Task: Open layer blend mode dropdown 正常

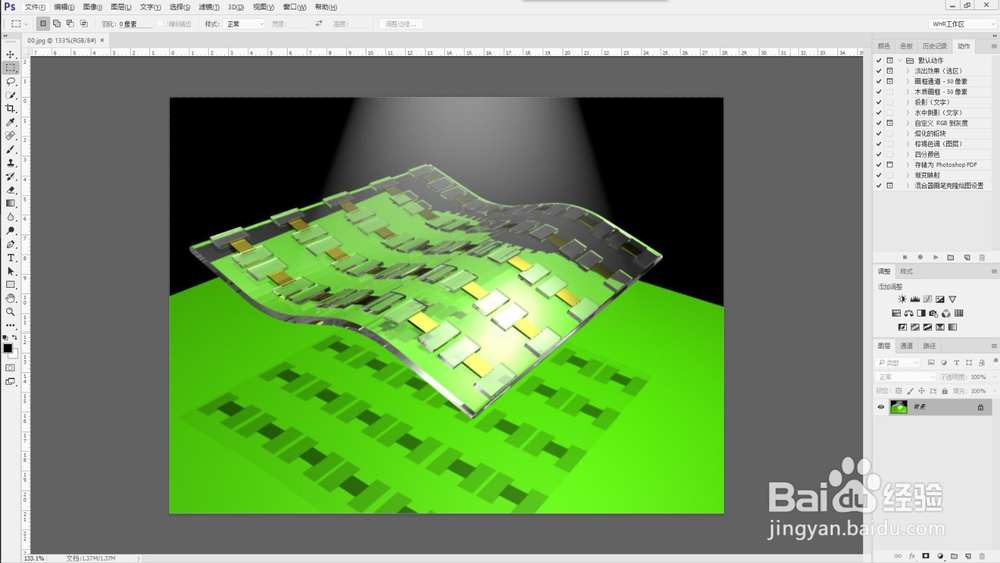Action: 906,377
